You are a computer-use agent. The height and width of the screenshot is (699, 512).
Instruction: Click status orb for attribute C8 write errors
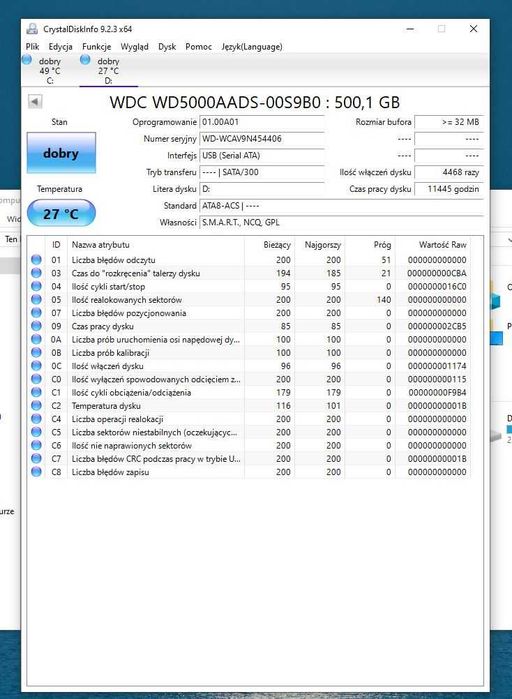pyautogui.click(x=36, y=472)
